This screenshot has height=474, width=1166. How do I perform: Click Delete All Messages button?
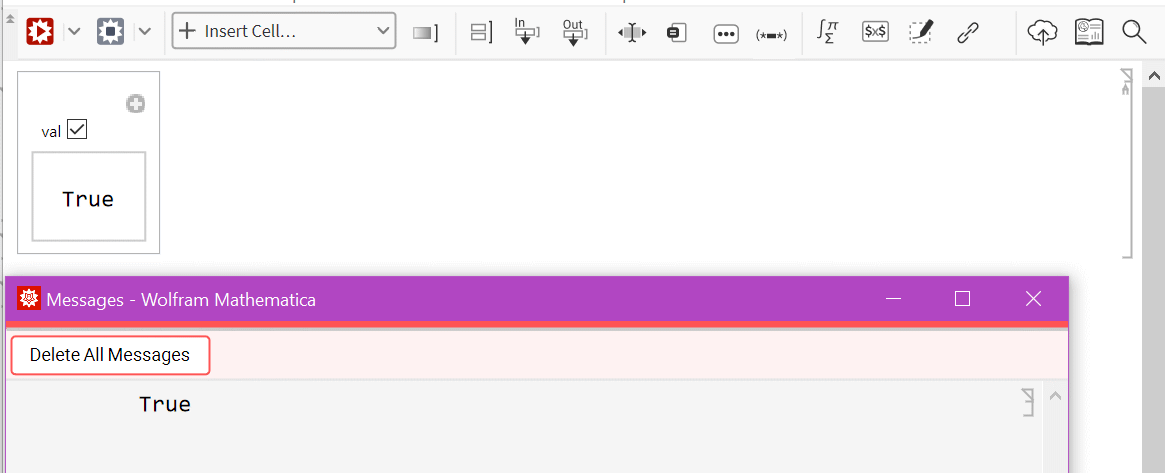click(110, 355)
